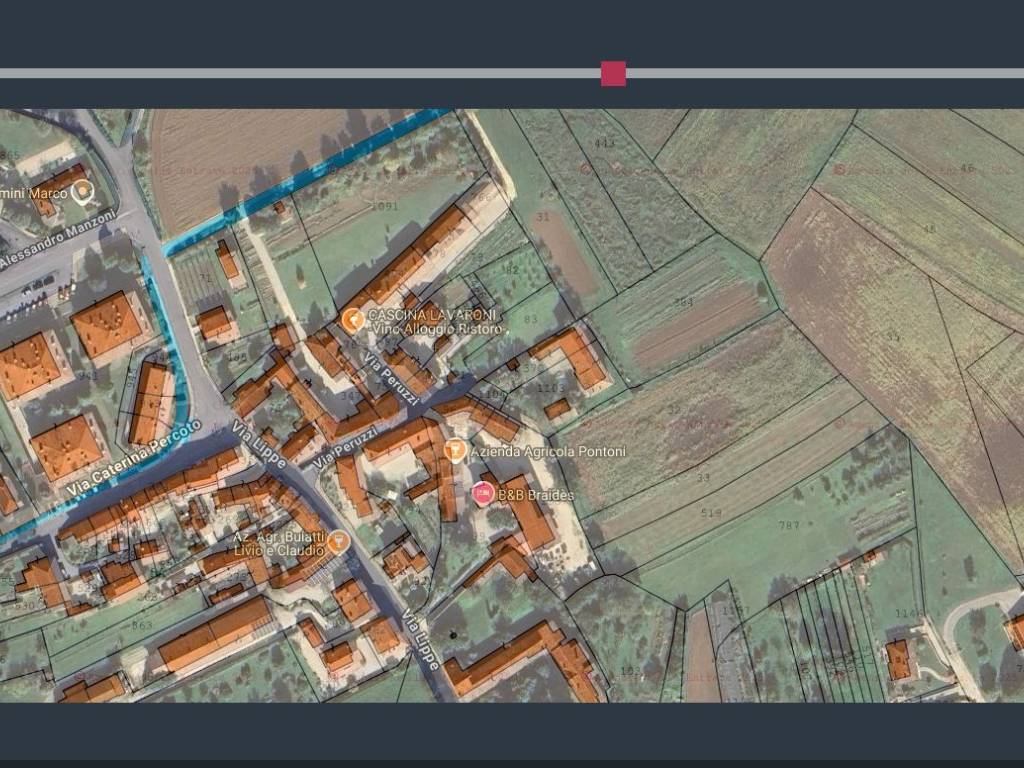Select parcel number 46 at top right
The width and height of the screenshot is (1024, 768).
click(966, 168)
